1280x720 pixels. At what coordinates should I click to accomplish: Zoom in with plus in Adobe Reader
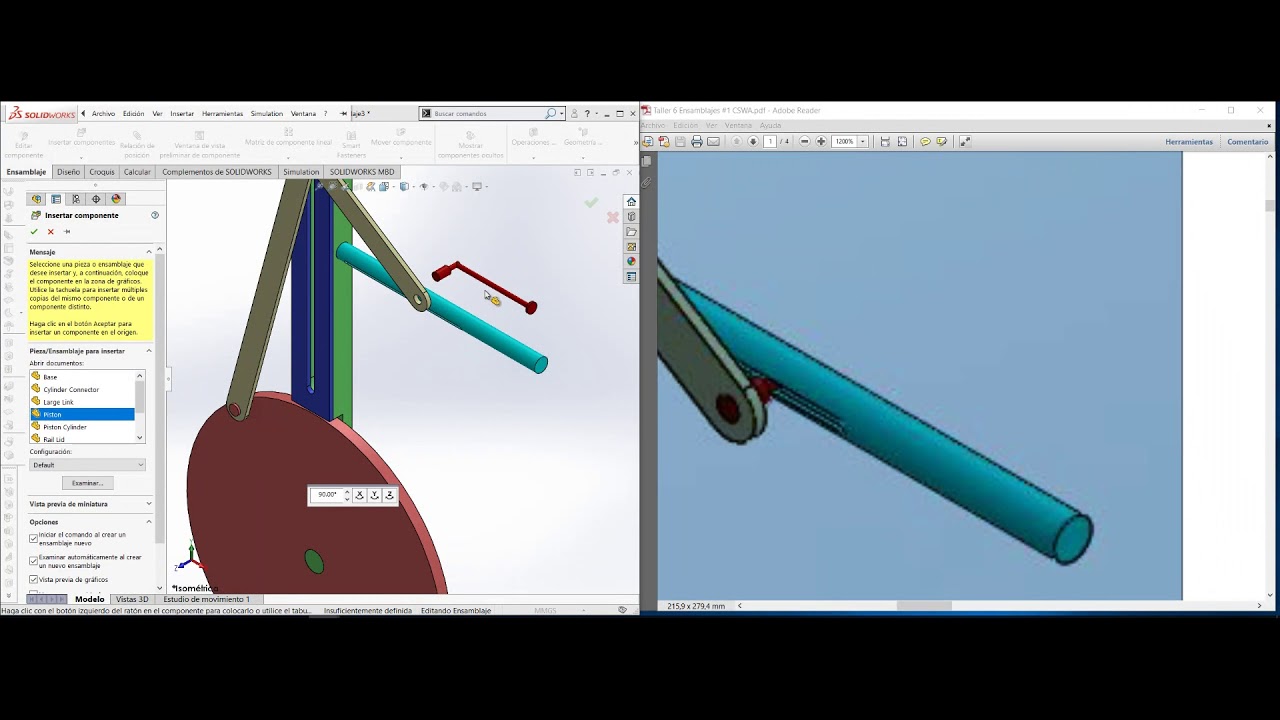point(821,142)
